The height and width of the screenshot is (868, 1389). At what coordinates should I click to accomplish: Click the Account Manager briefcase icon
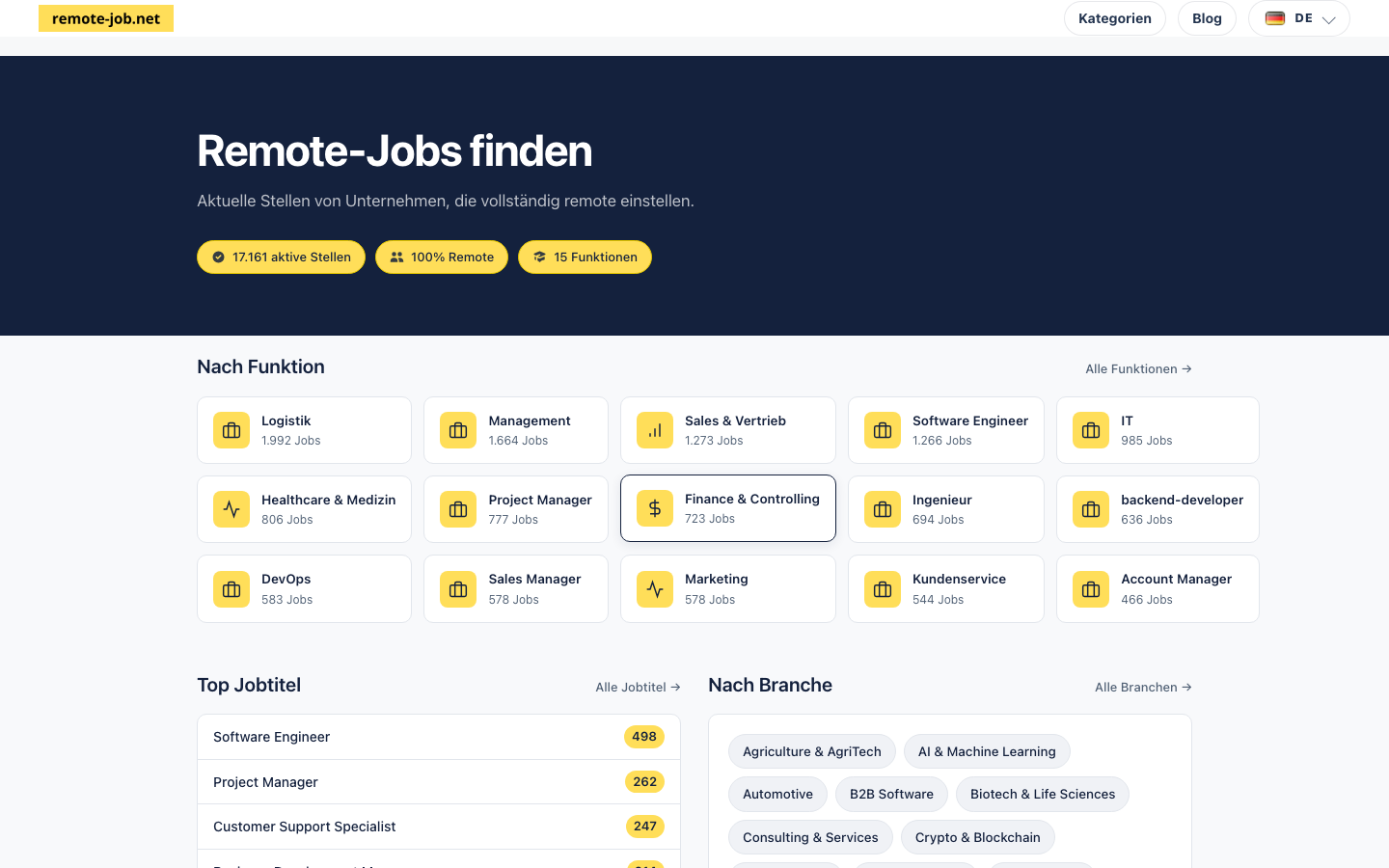[x=1091, y=589]
